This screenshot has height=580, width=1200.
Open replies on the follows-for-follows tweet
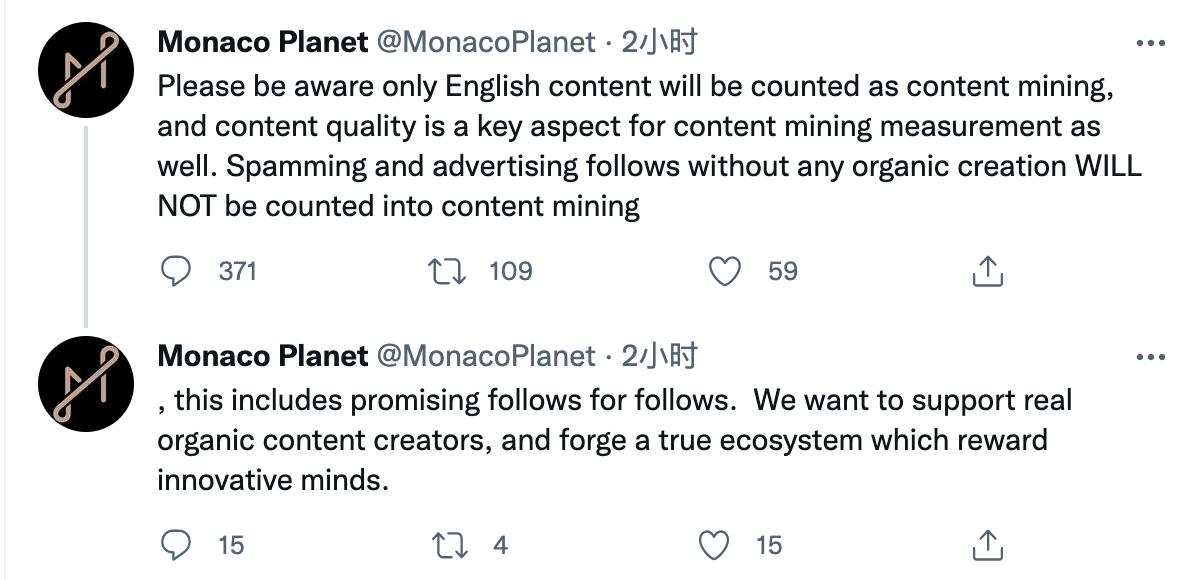pyautogui.click(x=178, y=546)
